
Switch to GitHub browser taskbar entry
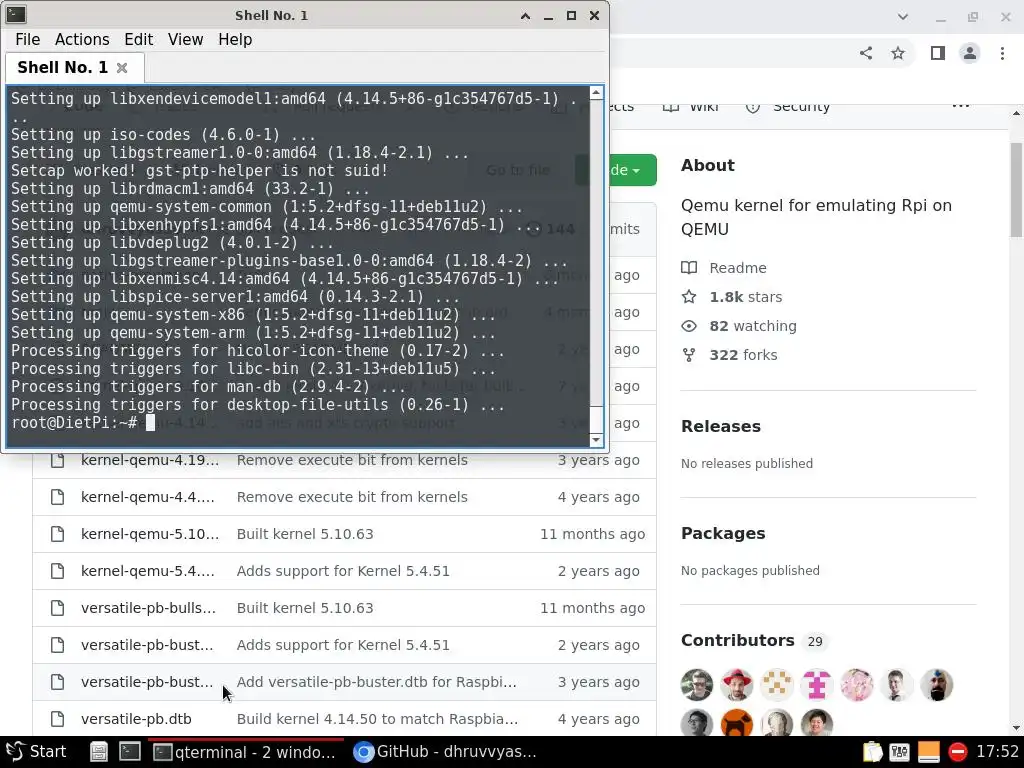(445, 752)
